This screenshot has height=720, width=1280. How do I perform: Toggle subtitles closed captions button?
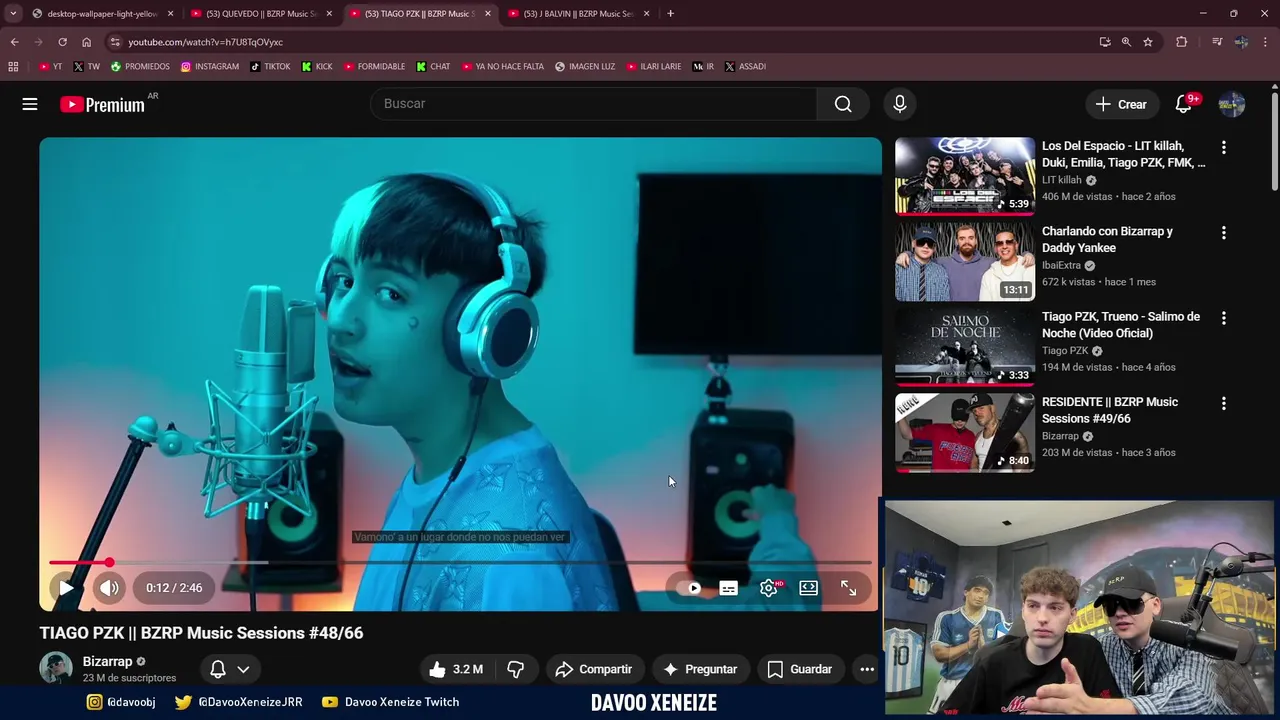(x=728, y=588)
